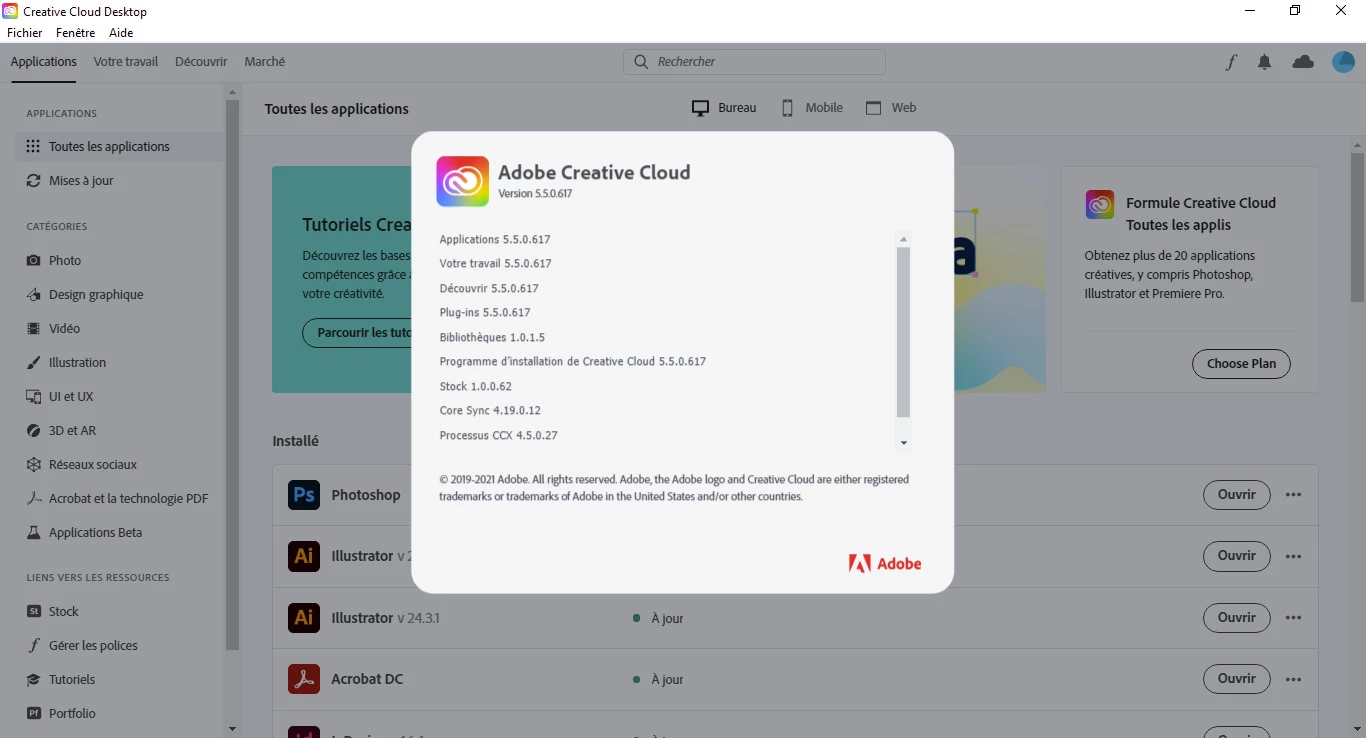Click the Photoshop app icon
Screen dimensions: 1366x738
(x=304, y=495)
